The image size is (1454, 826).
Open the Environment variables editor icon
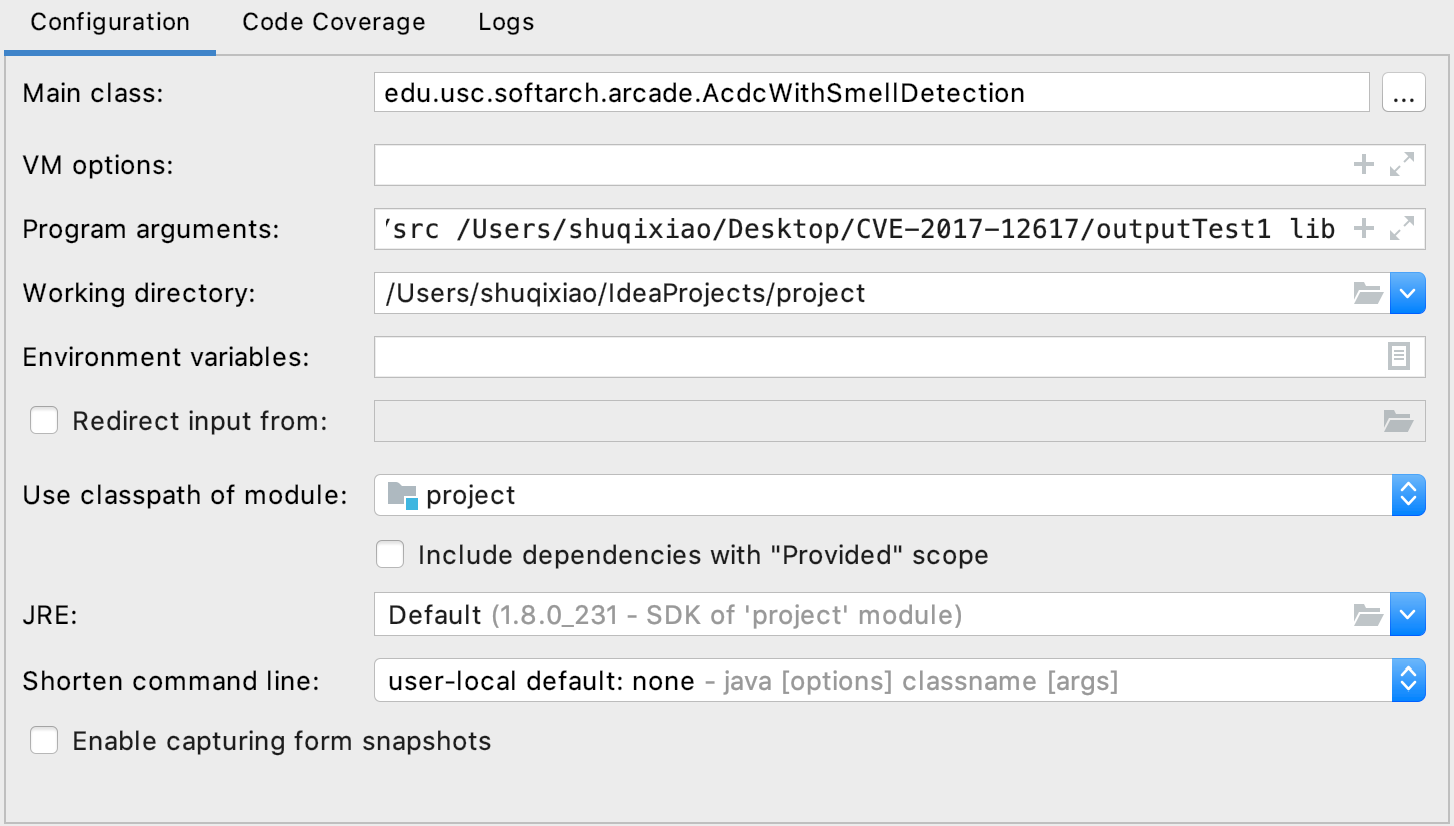point(1400,356)
